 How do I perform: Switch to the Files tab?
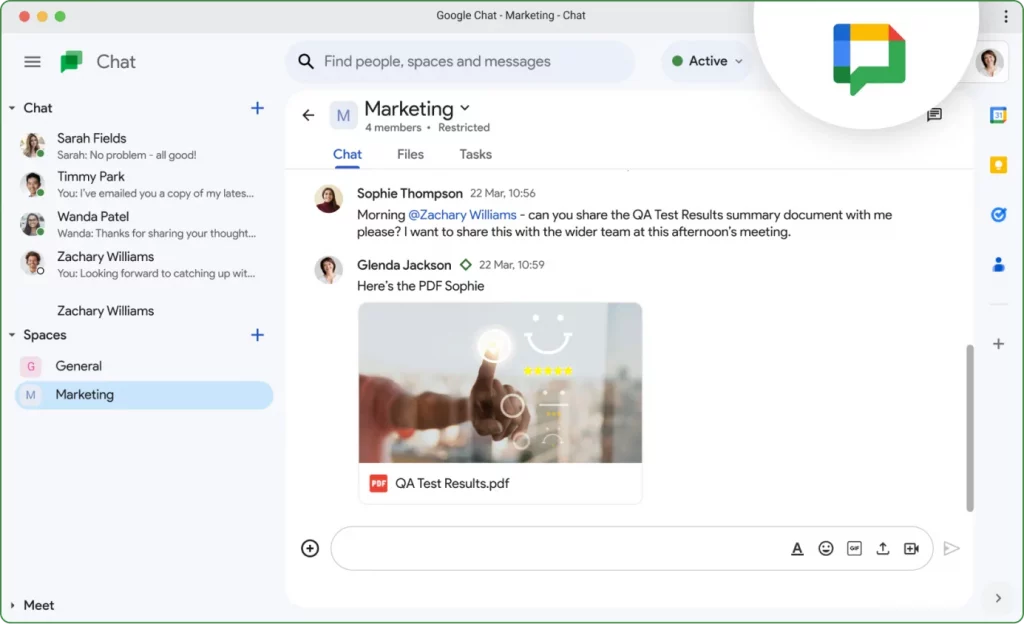(410, 155)
